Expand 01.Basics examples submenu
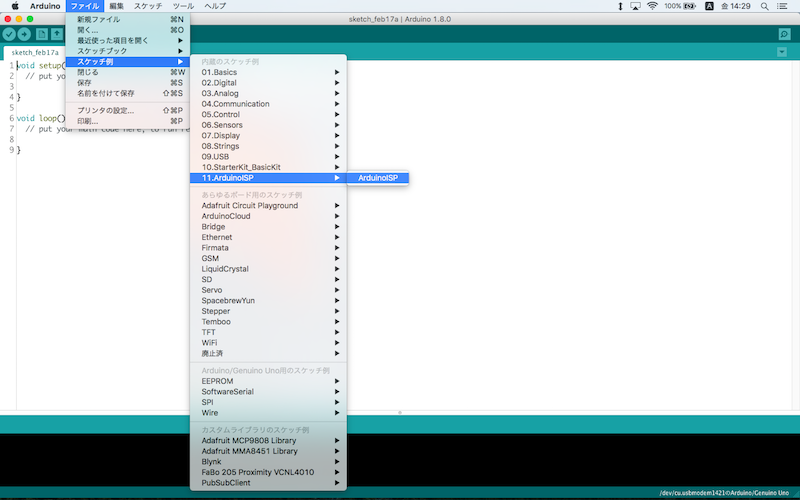Screen dimensions: 800x500 268,72
